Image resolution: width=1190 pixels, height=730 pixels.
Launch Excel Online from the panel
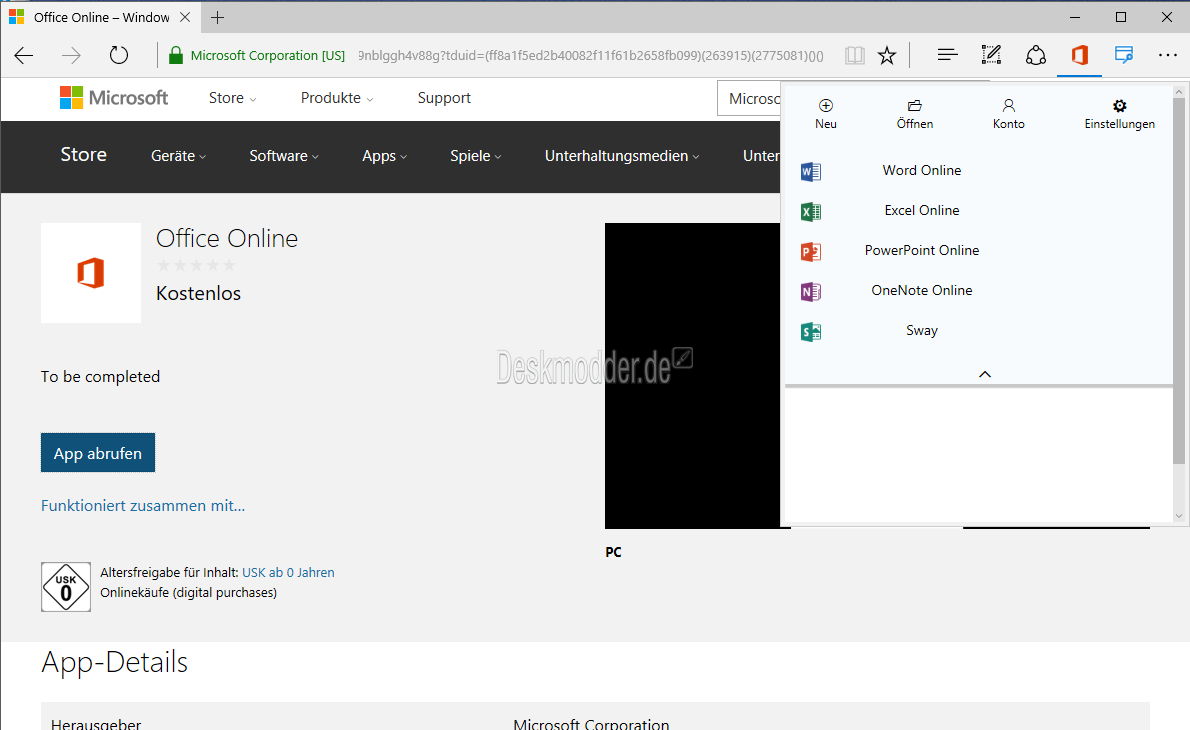921,211
